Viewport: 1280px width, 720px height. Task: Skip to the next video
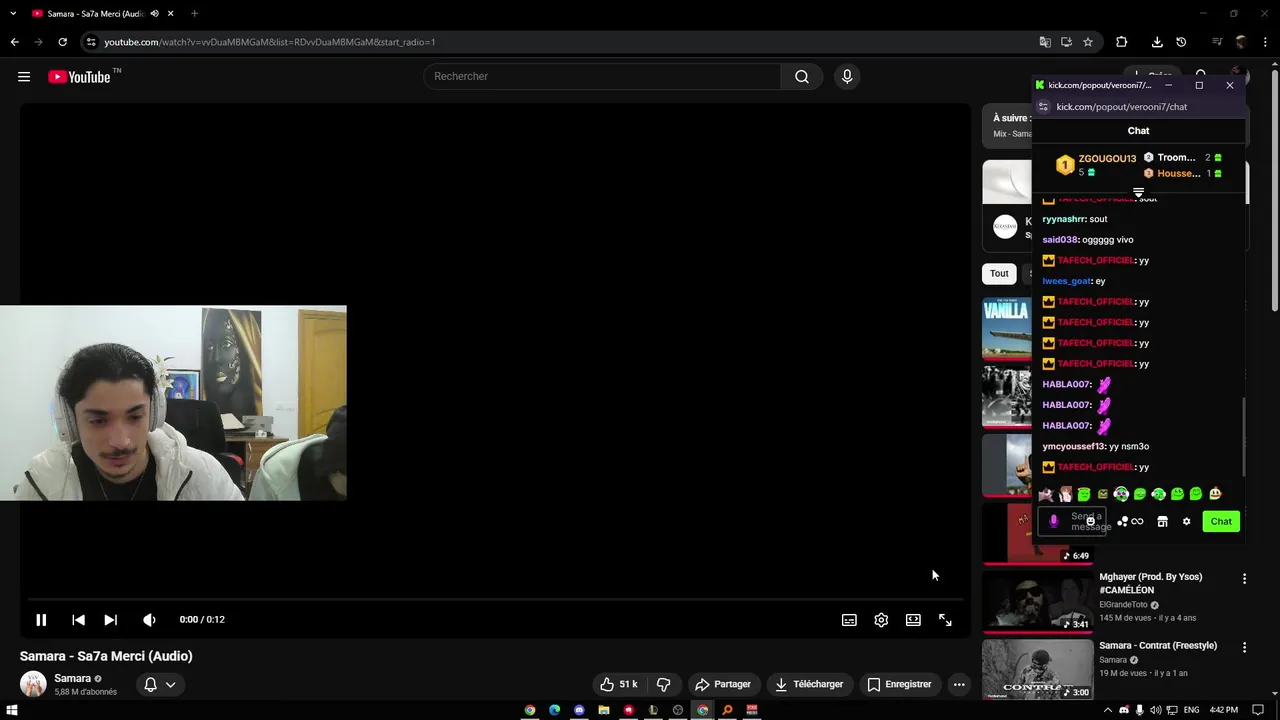pyautogui.click(x=110, y=620)
